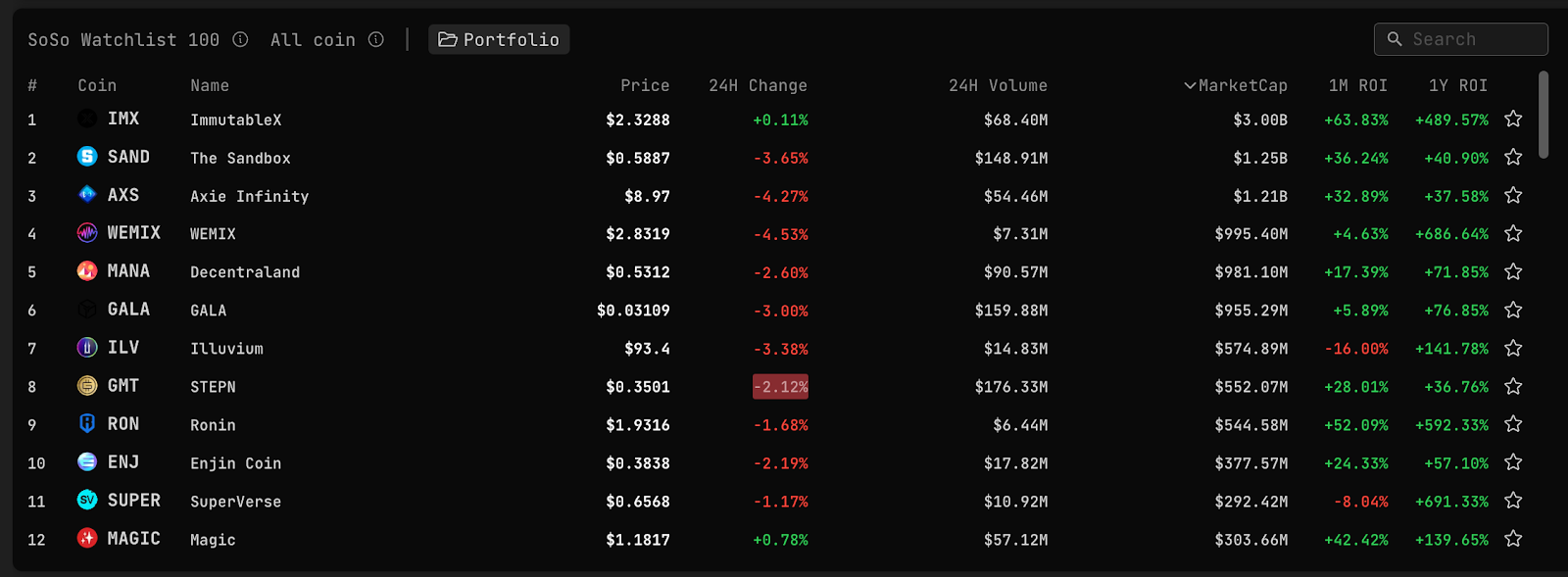Open the Illuvium coin name link

point(226,349)
